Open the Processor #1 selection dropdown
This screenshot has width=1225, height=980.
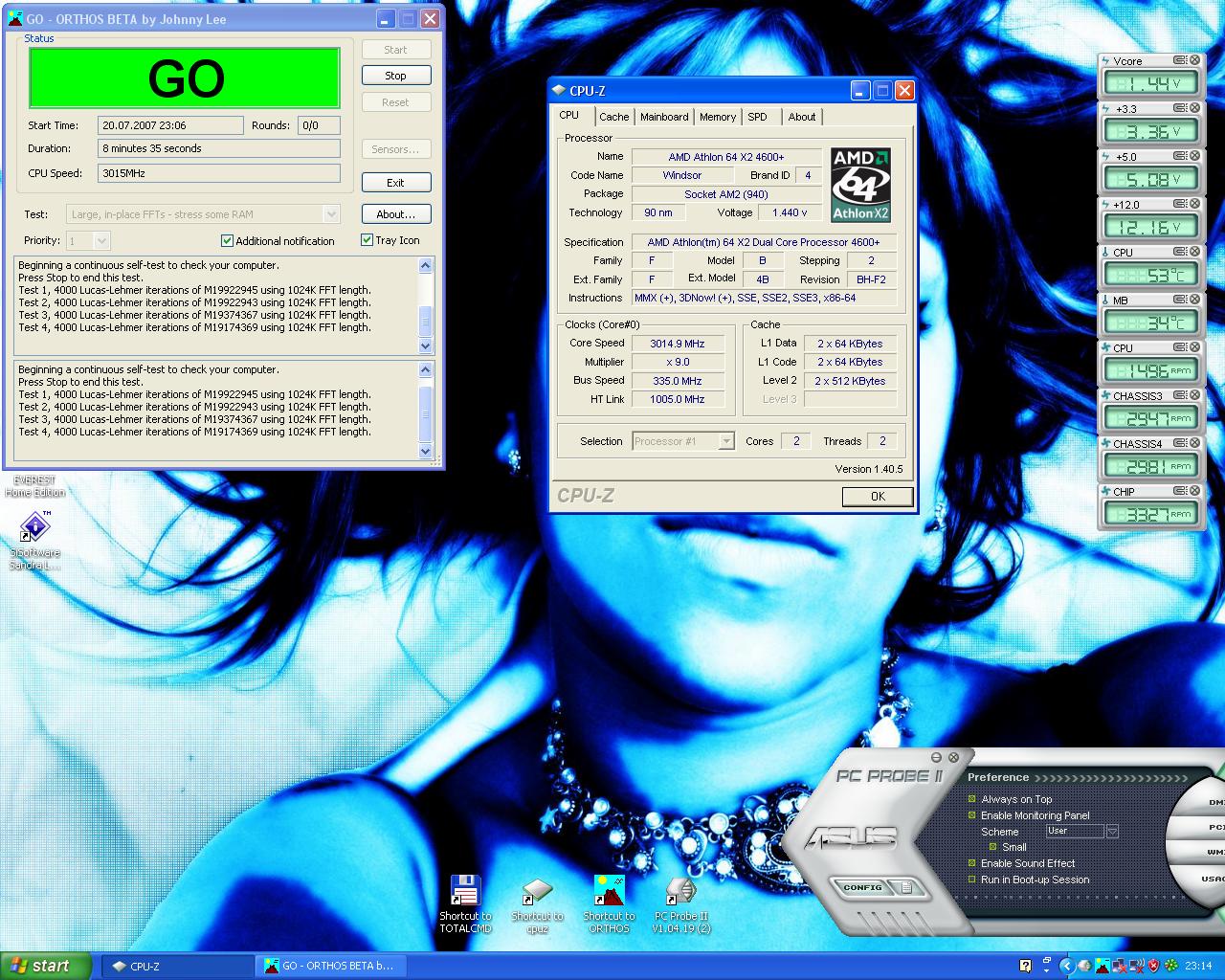click(x=726, y=441)
